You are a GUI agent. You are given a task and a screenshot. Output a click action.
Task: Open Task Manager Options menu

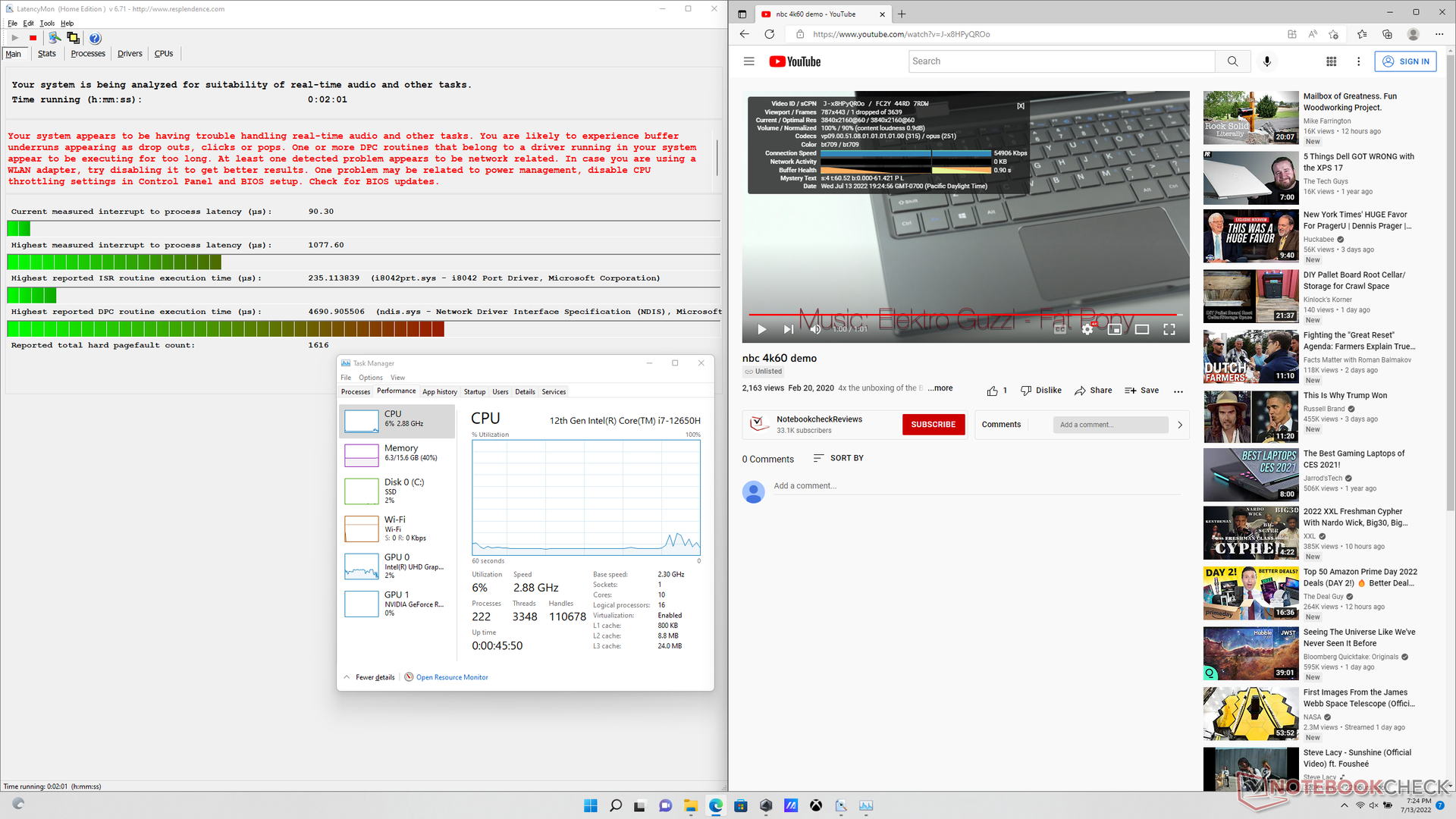pos(371,378)
